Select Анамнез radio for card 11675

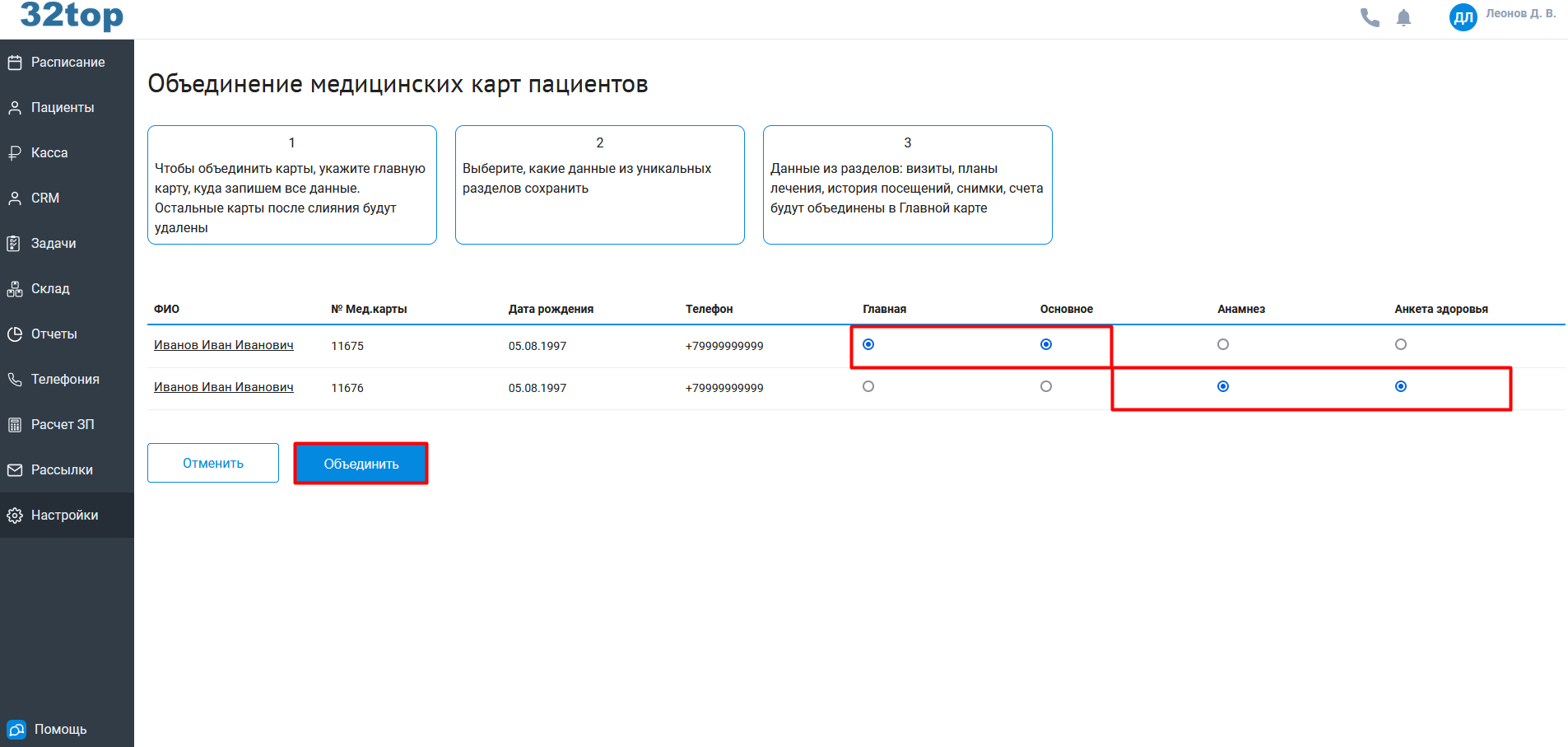[1223, 344]
